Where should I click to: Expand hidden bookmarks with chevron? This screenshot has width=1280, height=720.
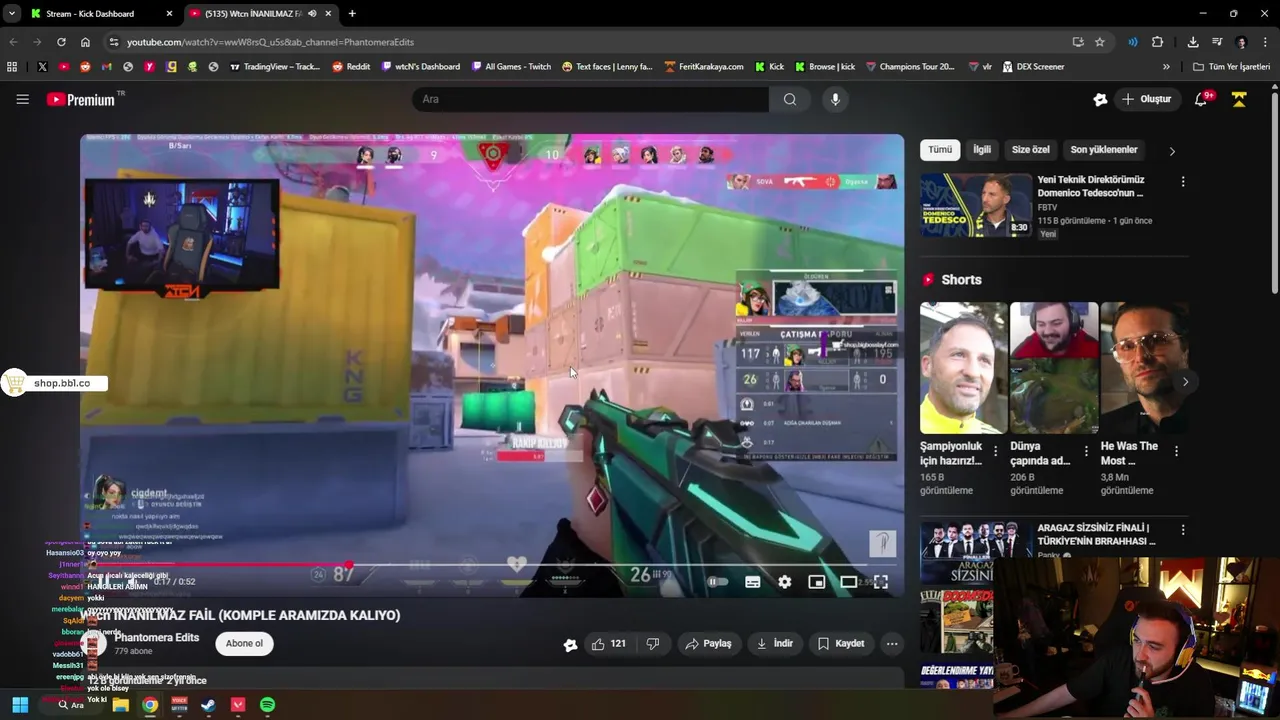coord(1166,67)
